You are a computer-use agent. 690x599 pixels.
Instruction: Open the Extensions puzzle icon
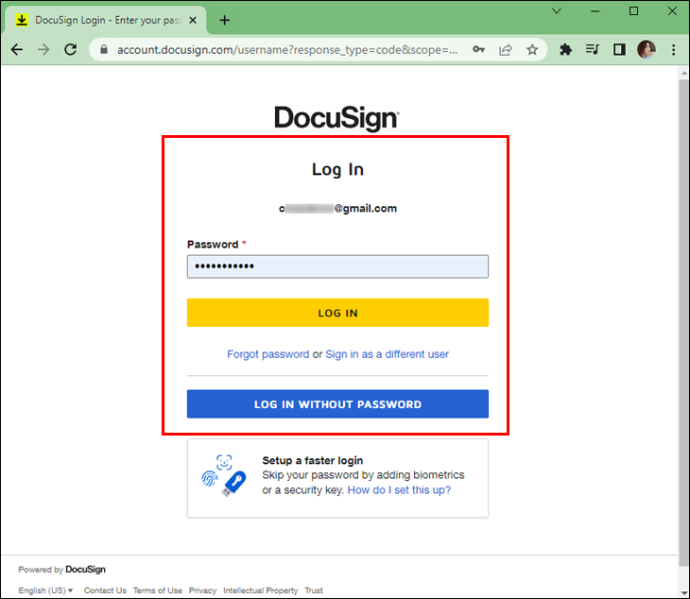pyautogui.click(x=565, y=50)
